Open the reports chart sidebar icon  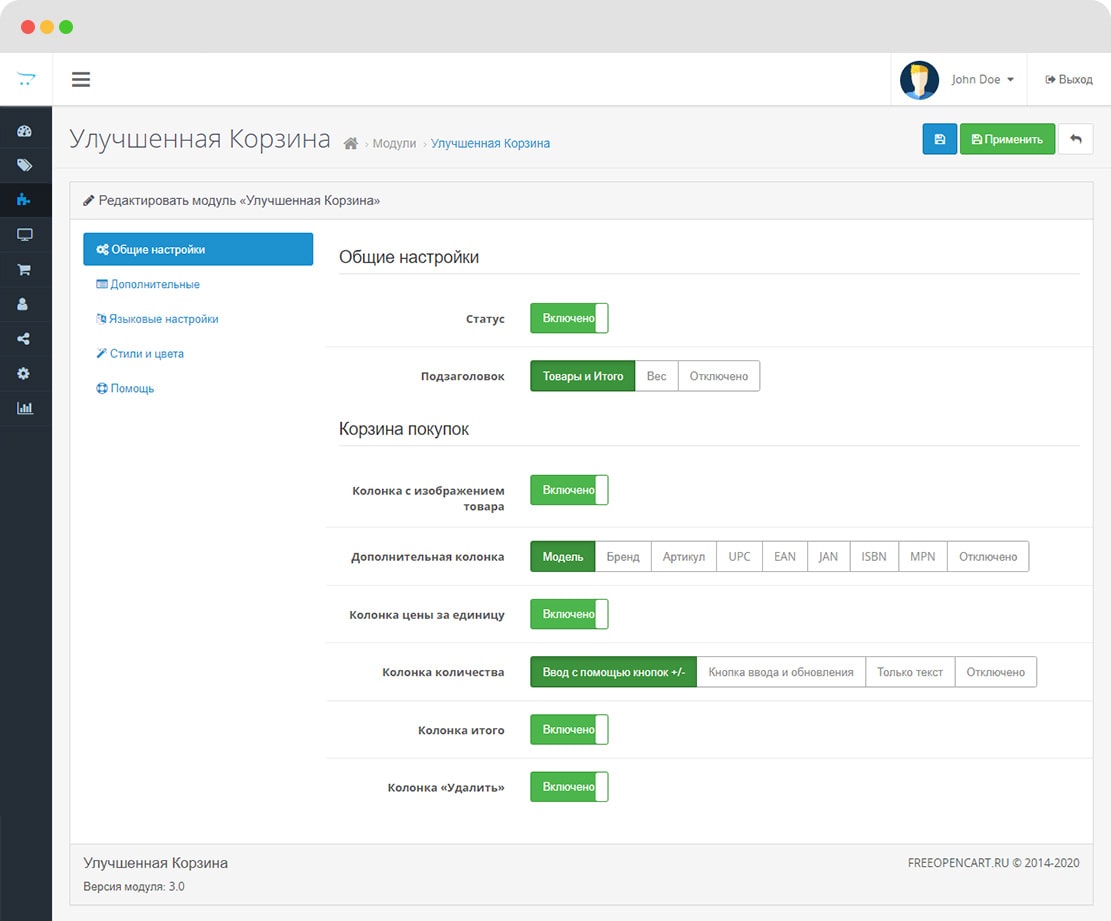pos(25,408)
